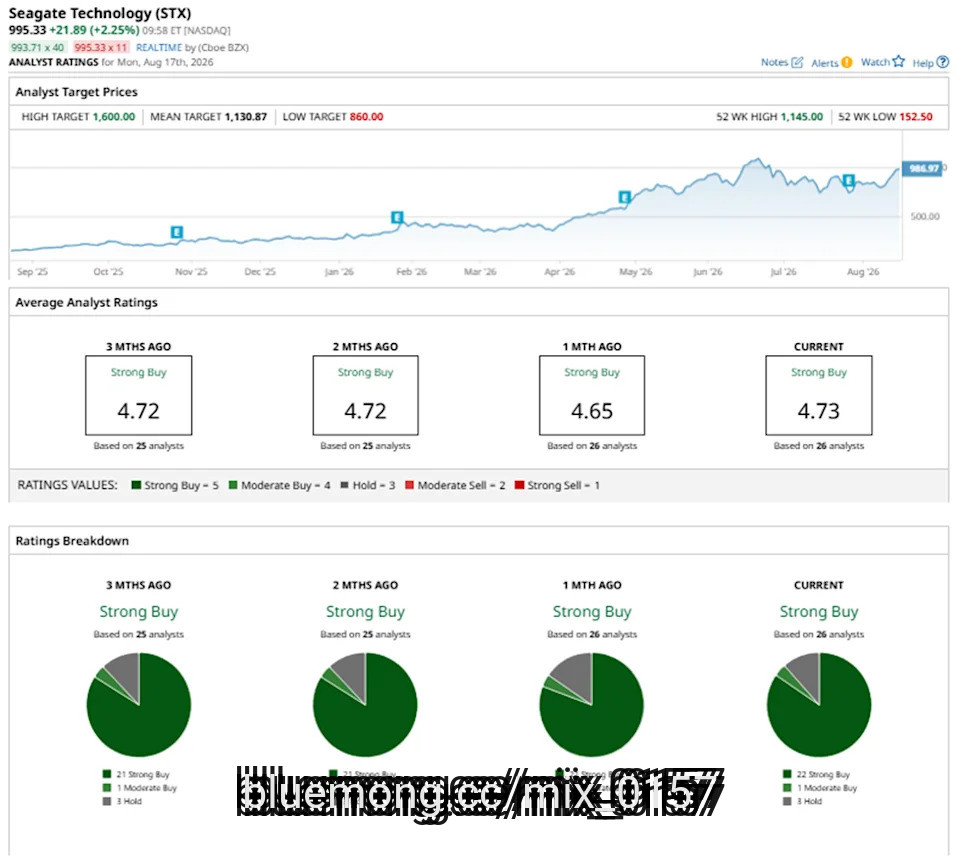Image resolution: width=959 pixels, height=859 pixels.
Task: Click the REALTIME quote link
Action: click(159, 47)
